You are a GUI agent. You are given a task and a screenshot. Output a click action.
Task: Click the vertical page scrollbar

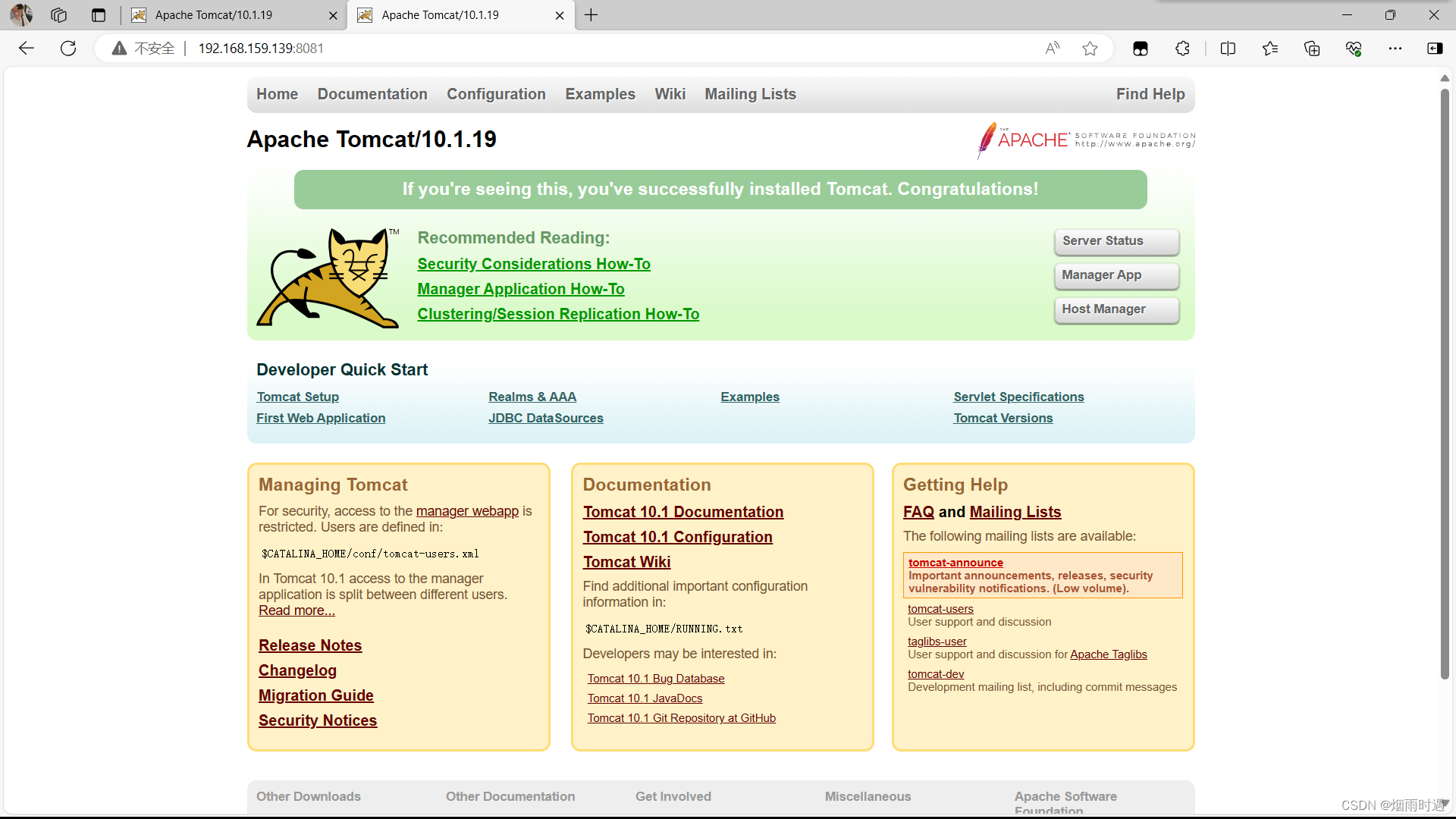pyautogui.click(x=1445, y=379)
